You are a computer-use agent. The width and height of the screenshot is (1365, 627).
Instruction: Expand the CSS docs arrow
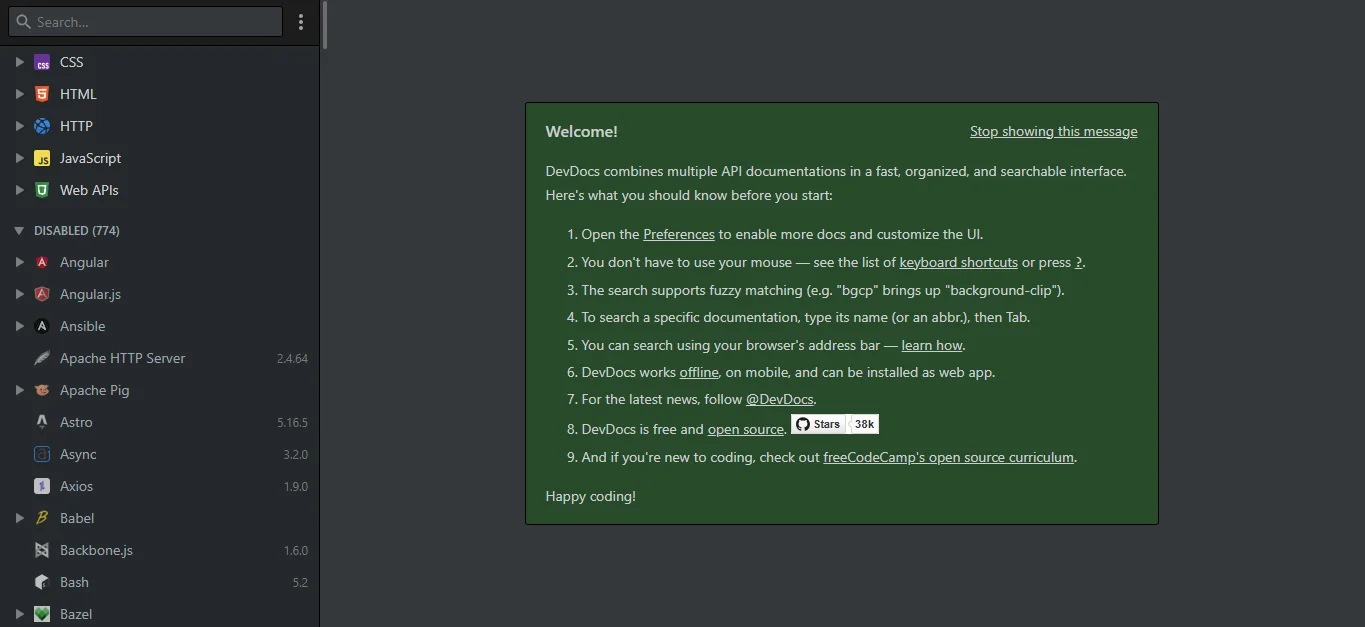pyautogui.click(x=19, y=62)
